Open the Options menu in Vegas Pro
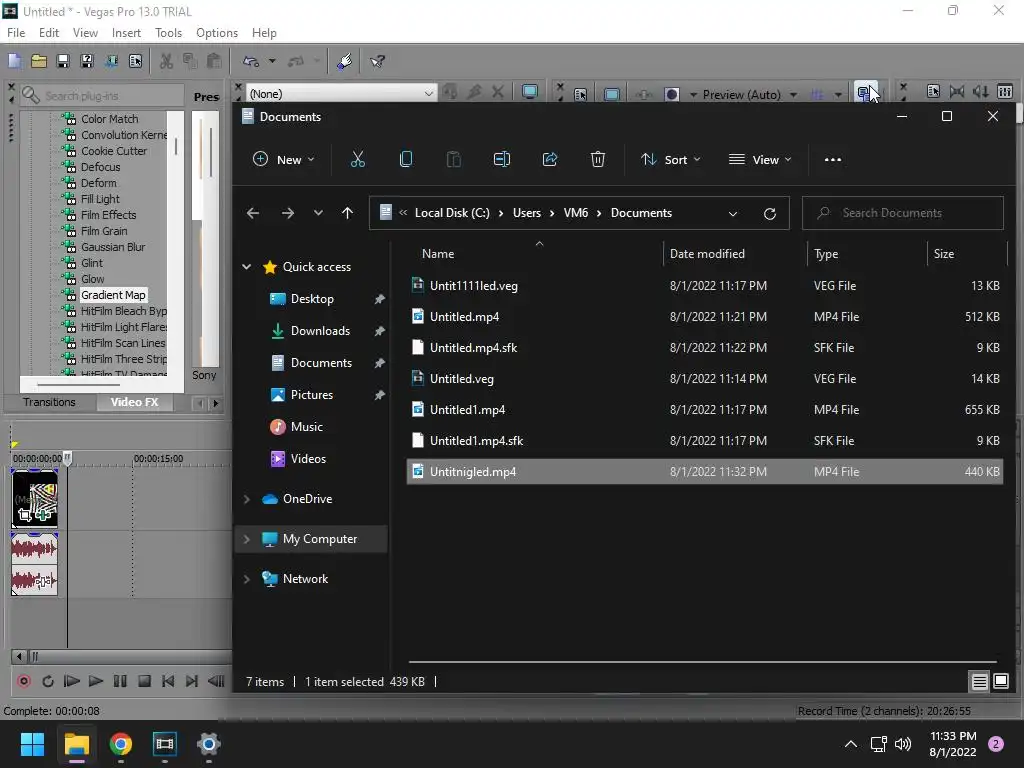Screen dimensions: 1024x768 pos(217,33)
